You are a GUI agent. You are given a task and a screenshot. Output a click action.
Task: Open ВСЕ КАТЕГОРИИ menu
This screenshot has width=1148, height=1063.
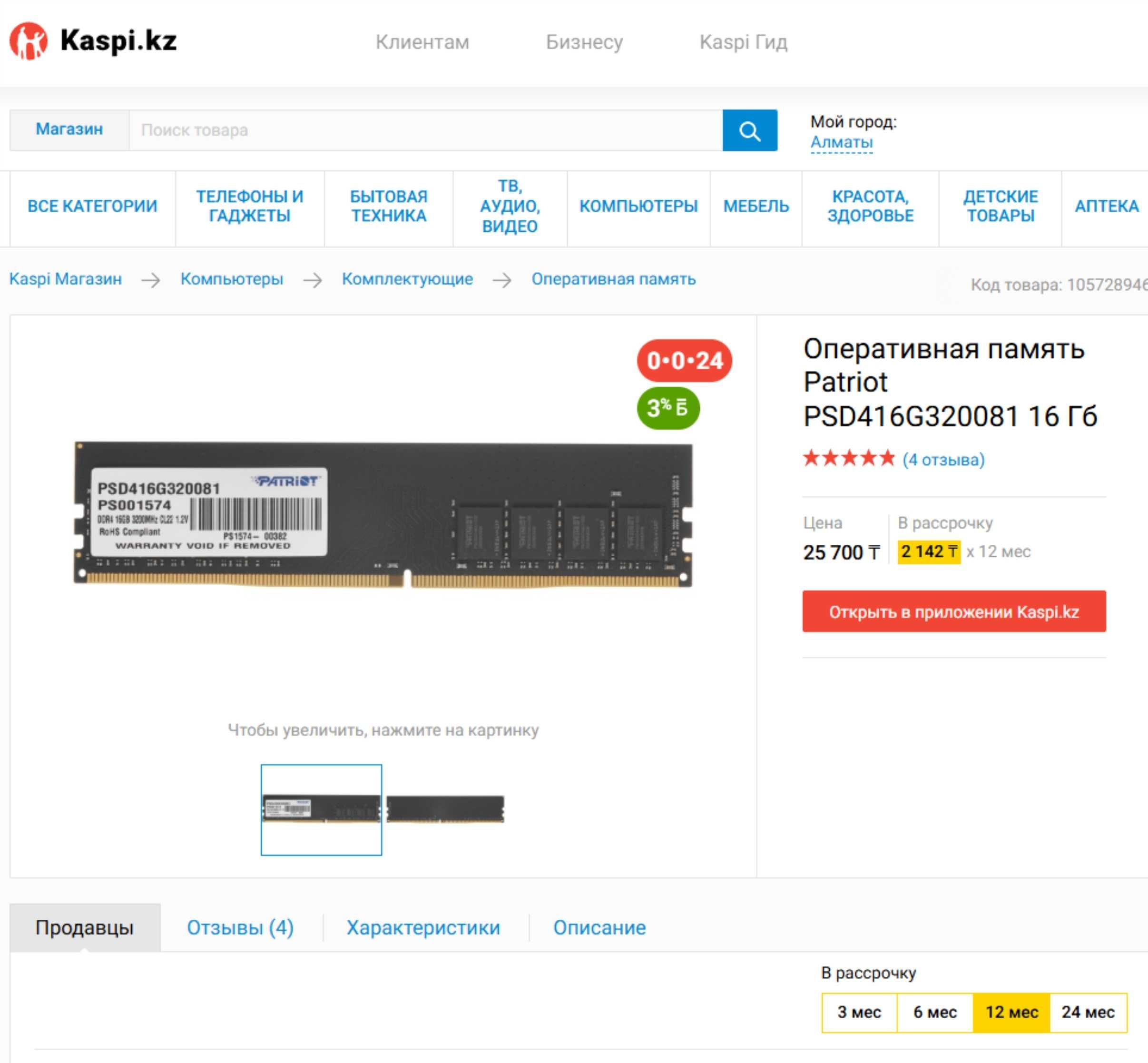[x=93, y=206]
